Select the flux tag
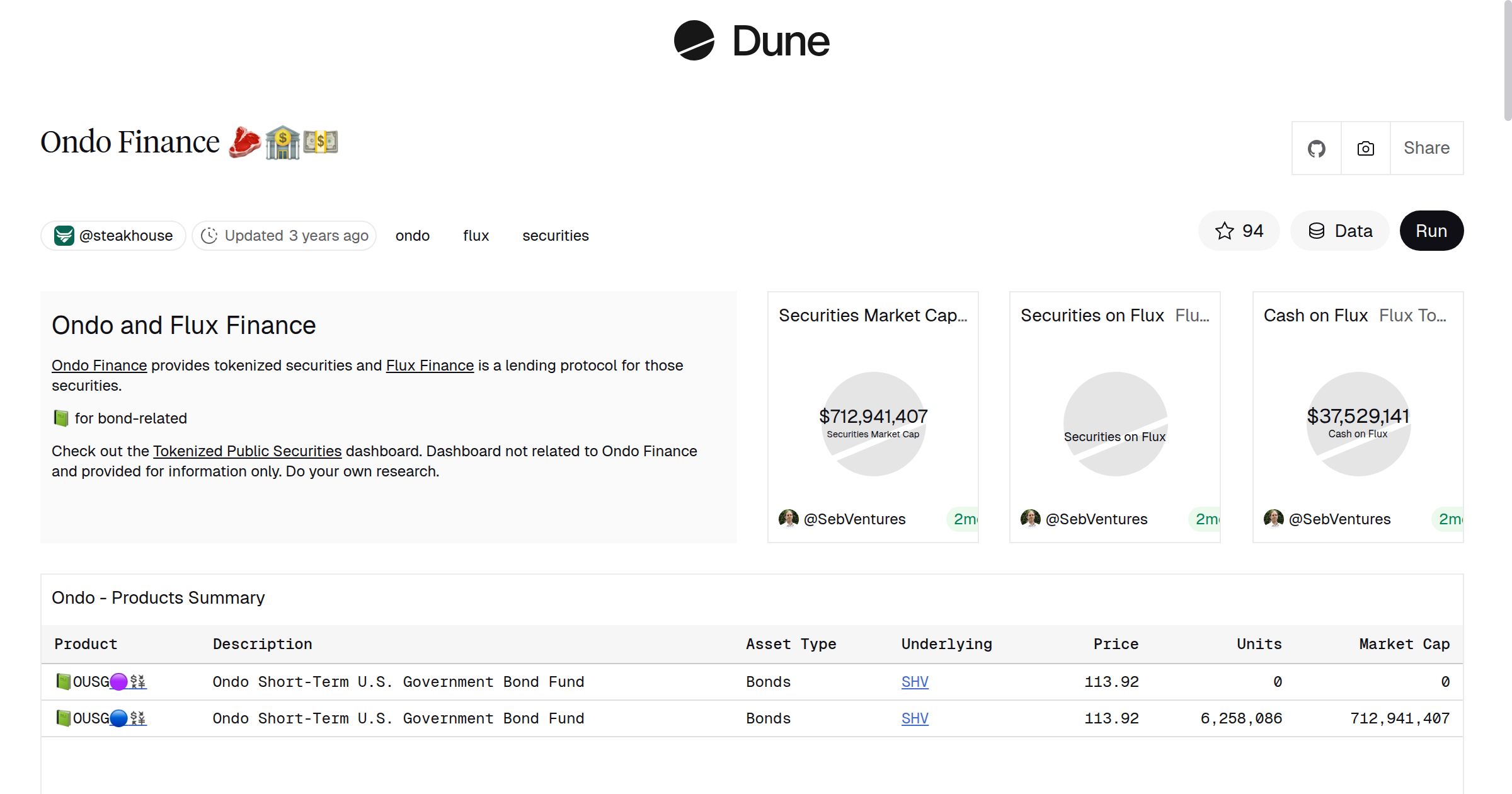Image resolution: width=1512 pixels, height=794 pixels. tap(475, 235)
